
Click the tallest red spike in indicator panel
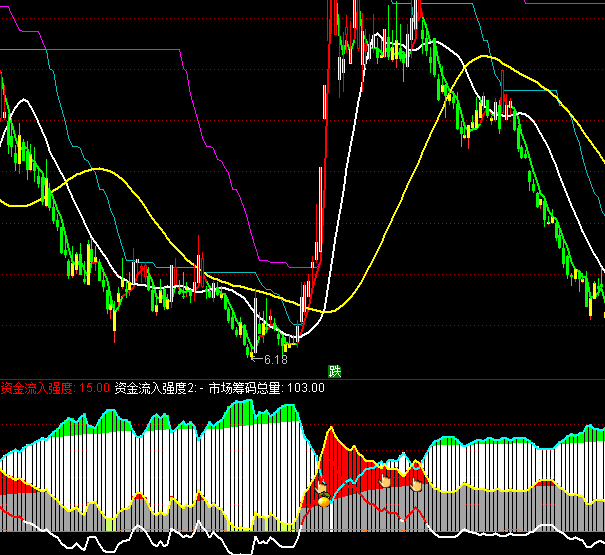(329, 432)
